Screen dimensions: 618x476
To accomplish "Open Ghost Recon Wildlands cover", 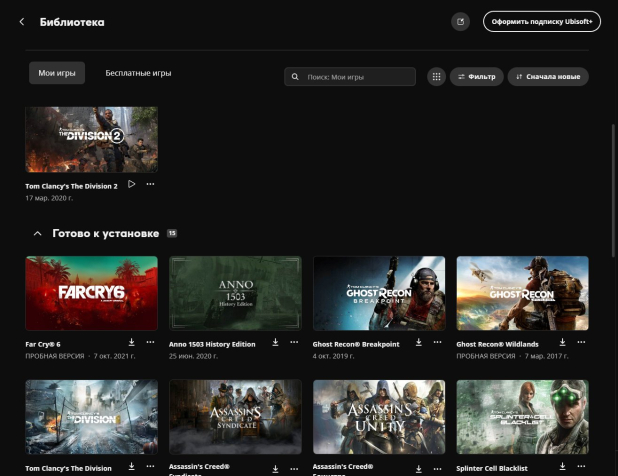I will (523, 293).
